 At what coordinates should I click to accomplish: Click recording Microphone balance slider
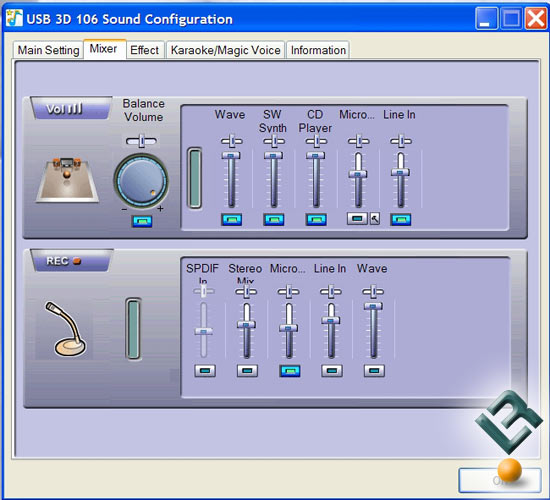tap(289, 291)
